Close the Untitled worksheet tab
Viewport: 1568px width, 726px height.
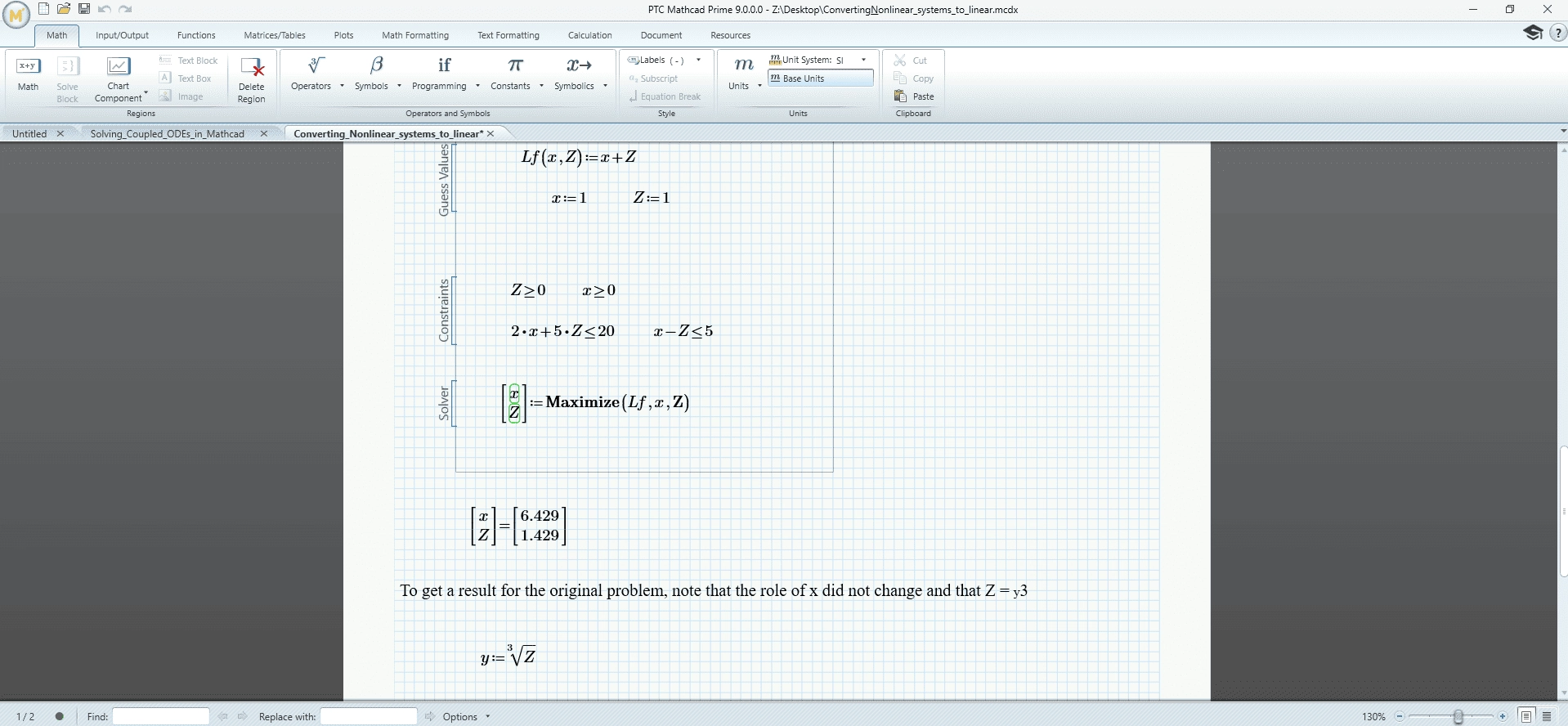tap(60, 133)
